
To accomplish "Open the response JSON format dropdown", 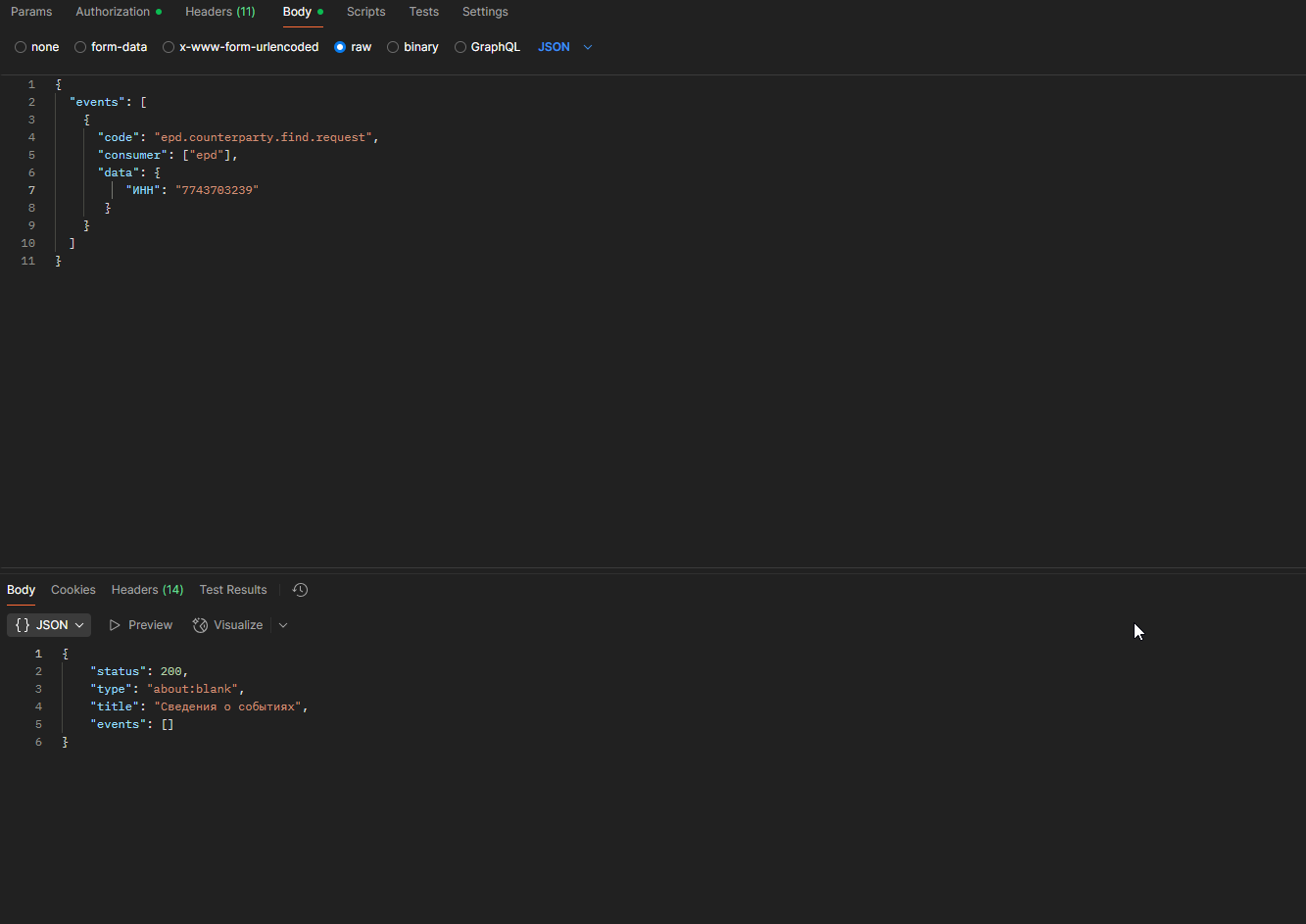I will 49,625.
